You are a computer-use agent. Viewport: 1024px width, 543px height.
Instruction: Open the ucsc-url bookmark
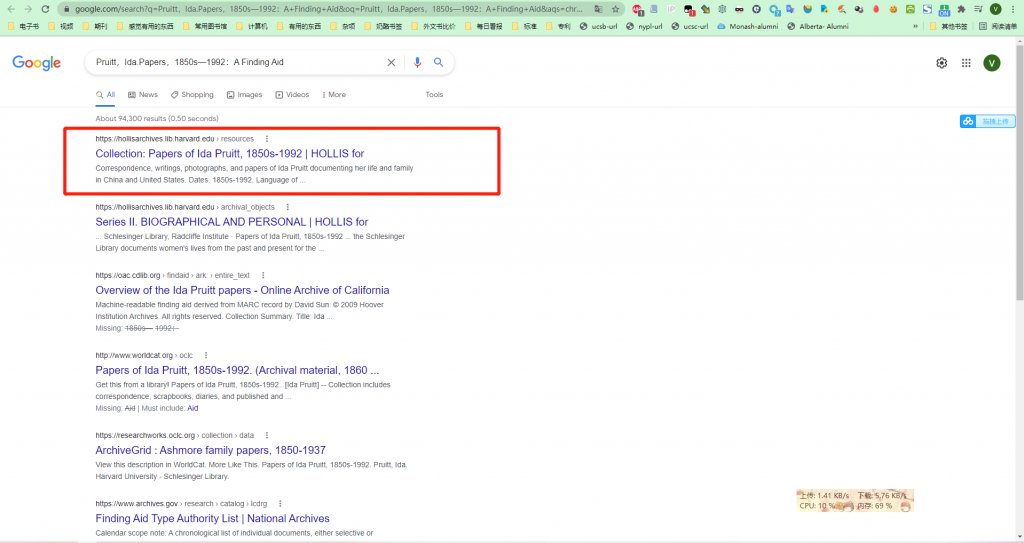tap(690, 26)
